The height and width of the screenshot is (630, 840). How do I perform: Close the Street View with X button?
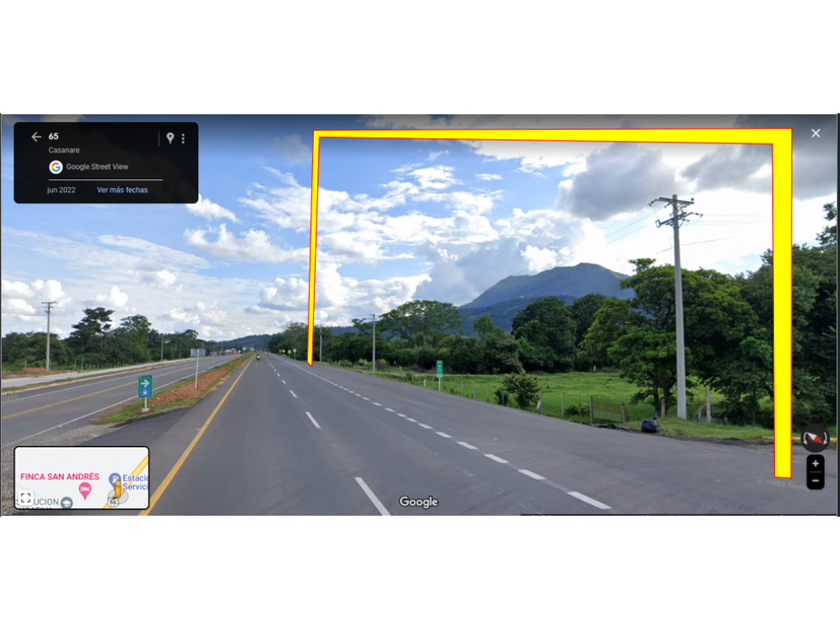coord(815,133)
